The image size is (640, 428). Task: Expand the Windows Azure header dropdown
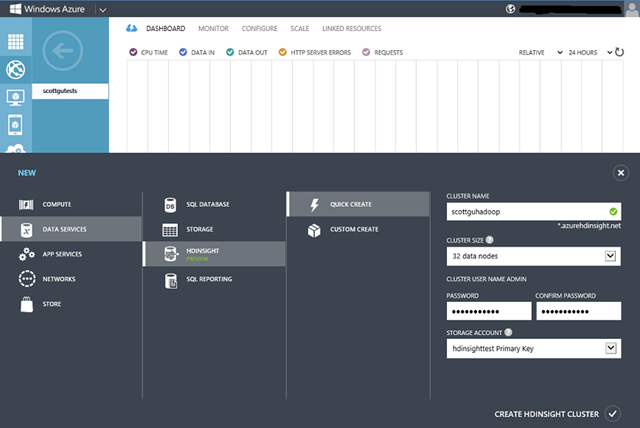[103, 10]
